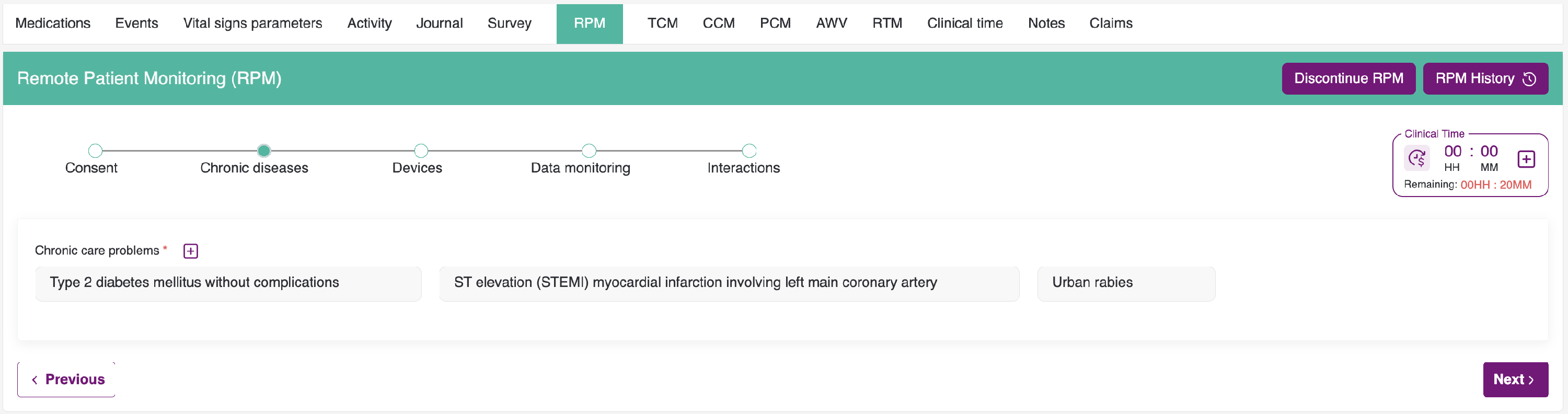Open the Claims tab
Image resolution: width=1568 pixels, height=414 pixels.
pos(1110,23)
